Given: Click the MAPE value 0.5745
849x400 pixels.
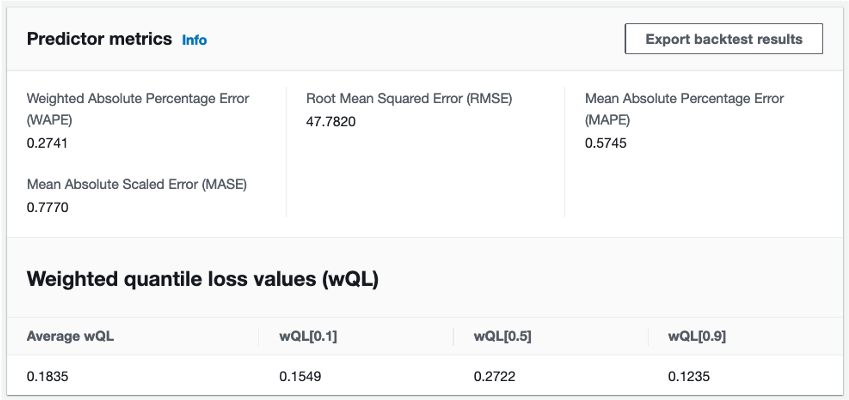Looking at the screenshot, I should pos(605,143).
